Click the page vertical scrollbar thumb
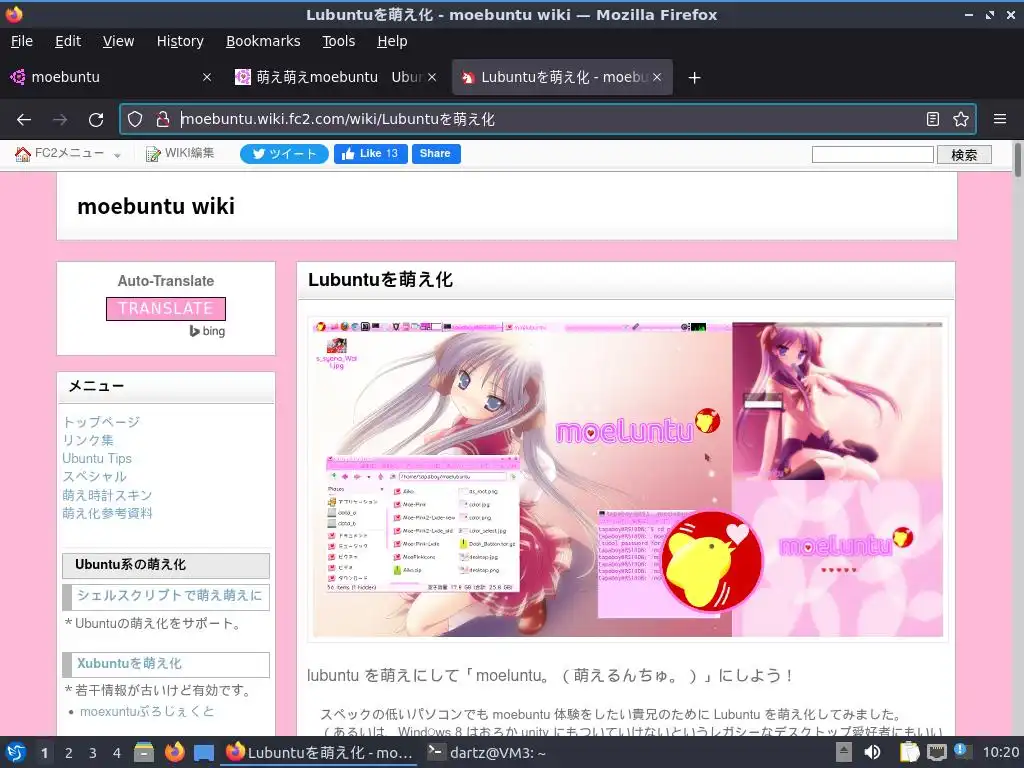This screenshot has width=1024, height=768. pyautogui.click(x=1017, y=160)
